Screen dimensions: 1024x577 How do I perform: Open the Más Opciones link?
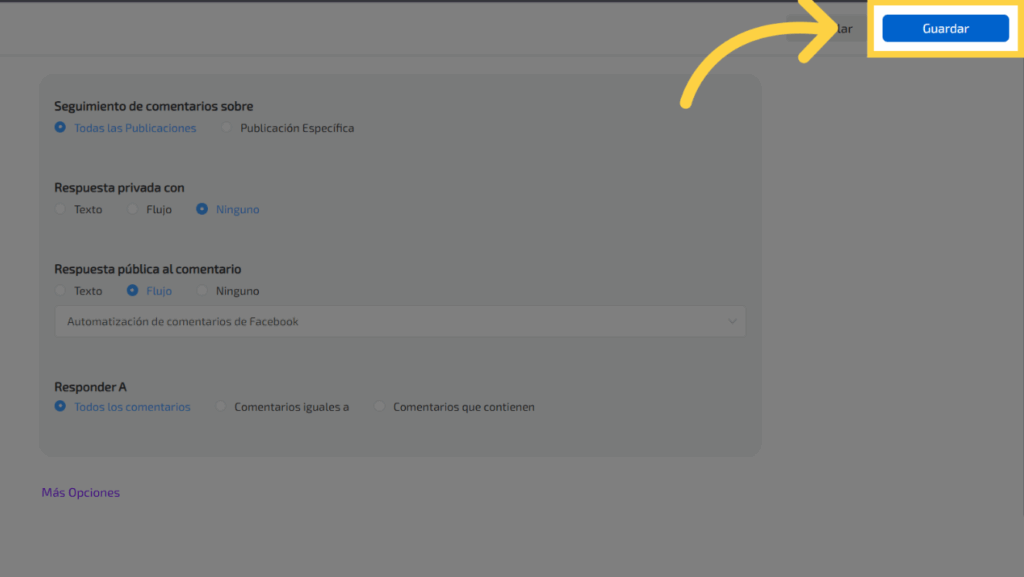pos(80,492)
